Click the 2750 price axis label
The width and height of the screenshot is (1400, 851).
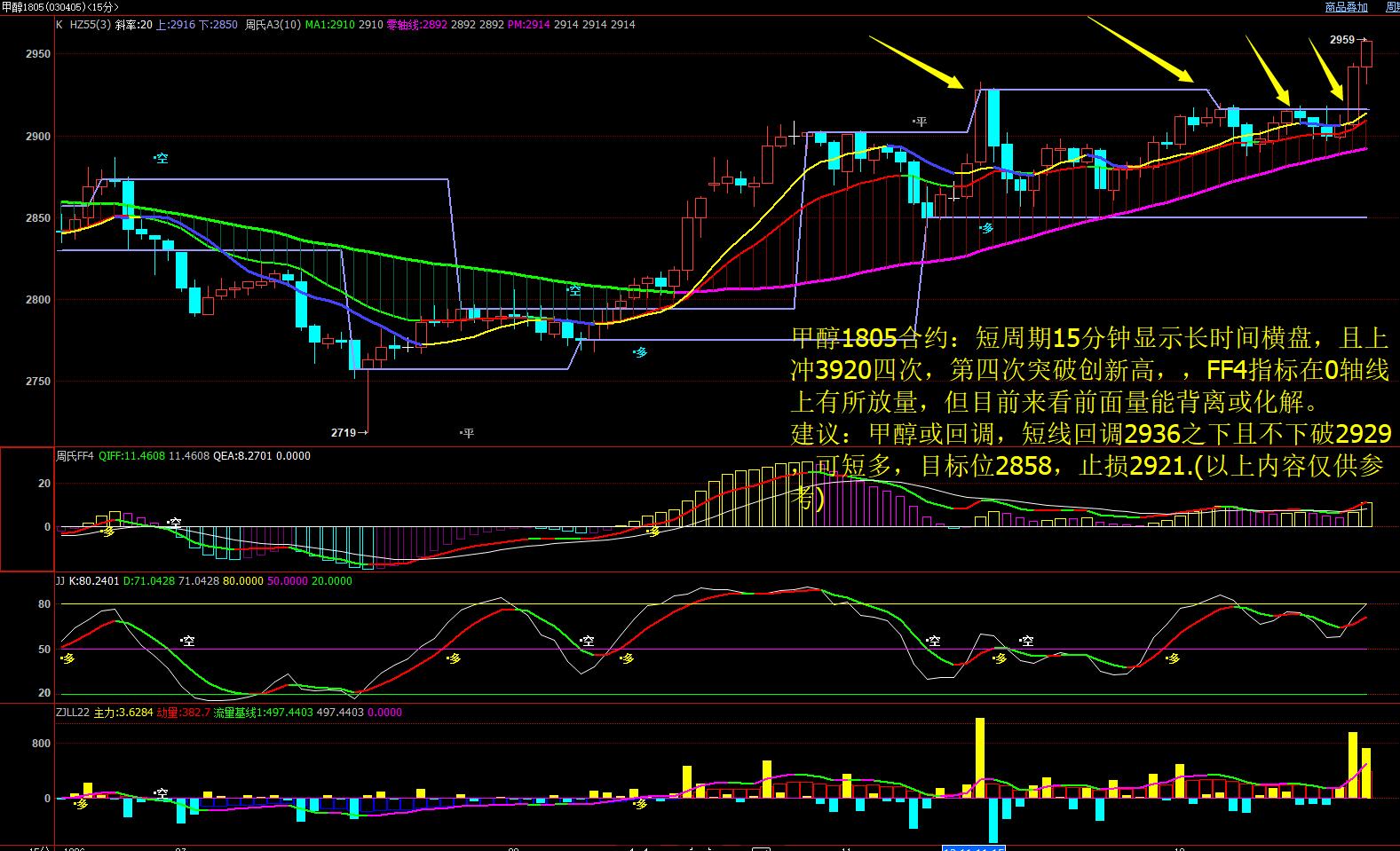(39, 382)
